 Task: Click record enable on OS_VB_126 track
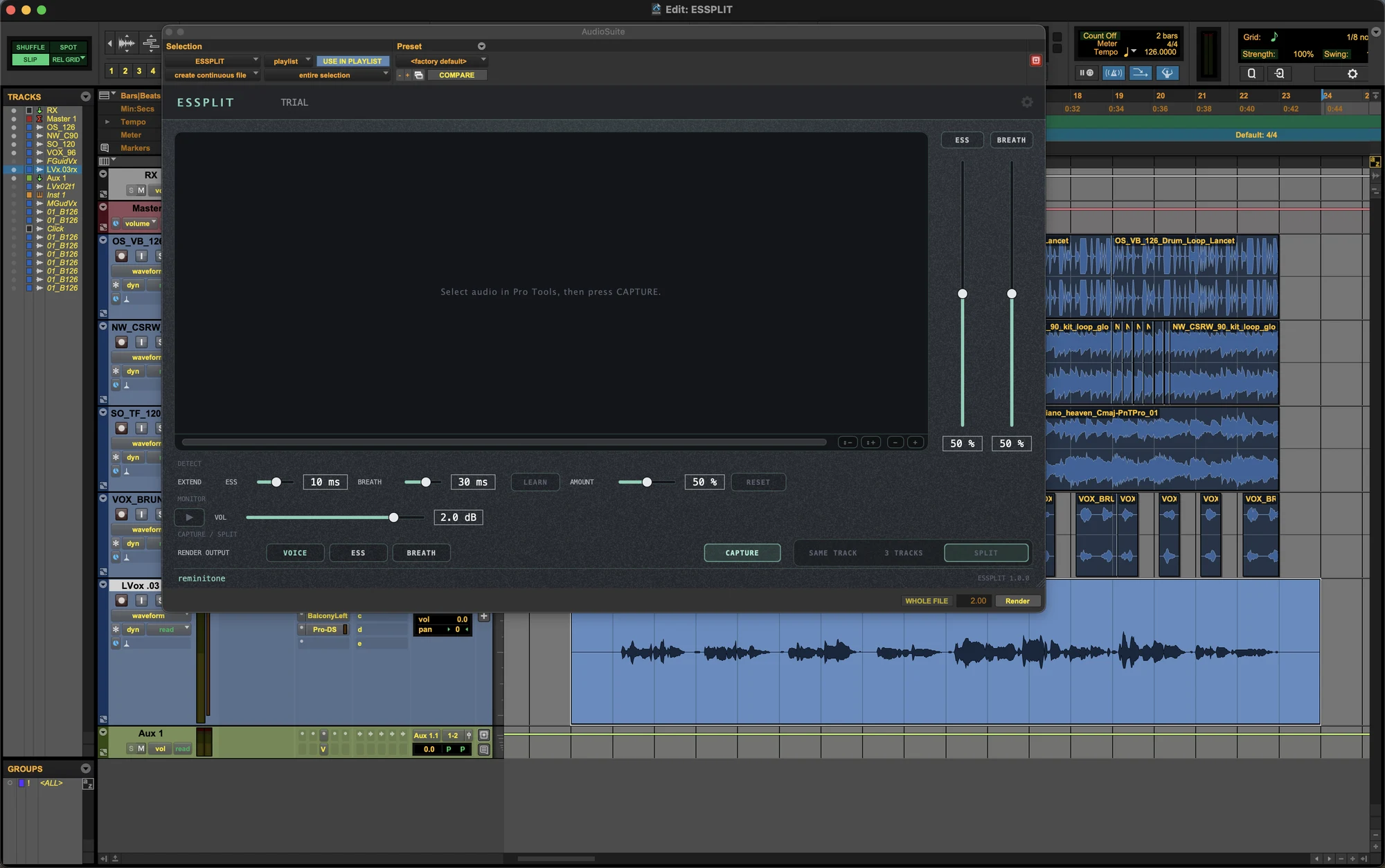(121, 255)
